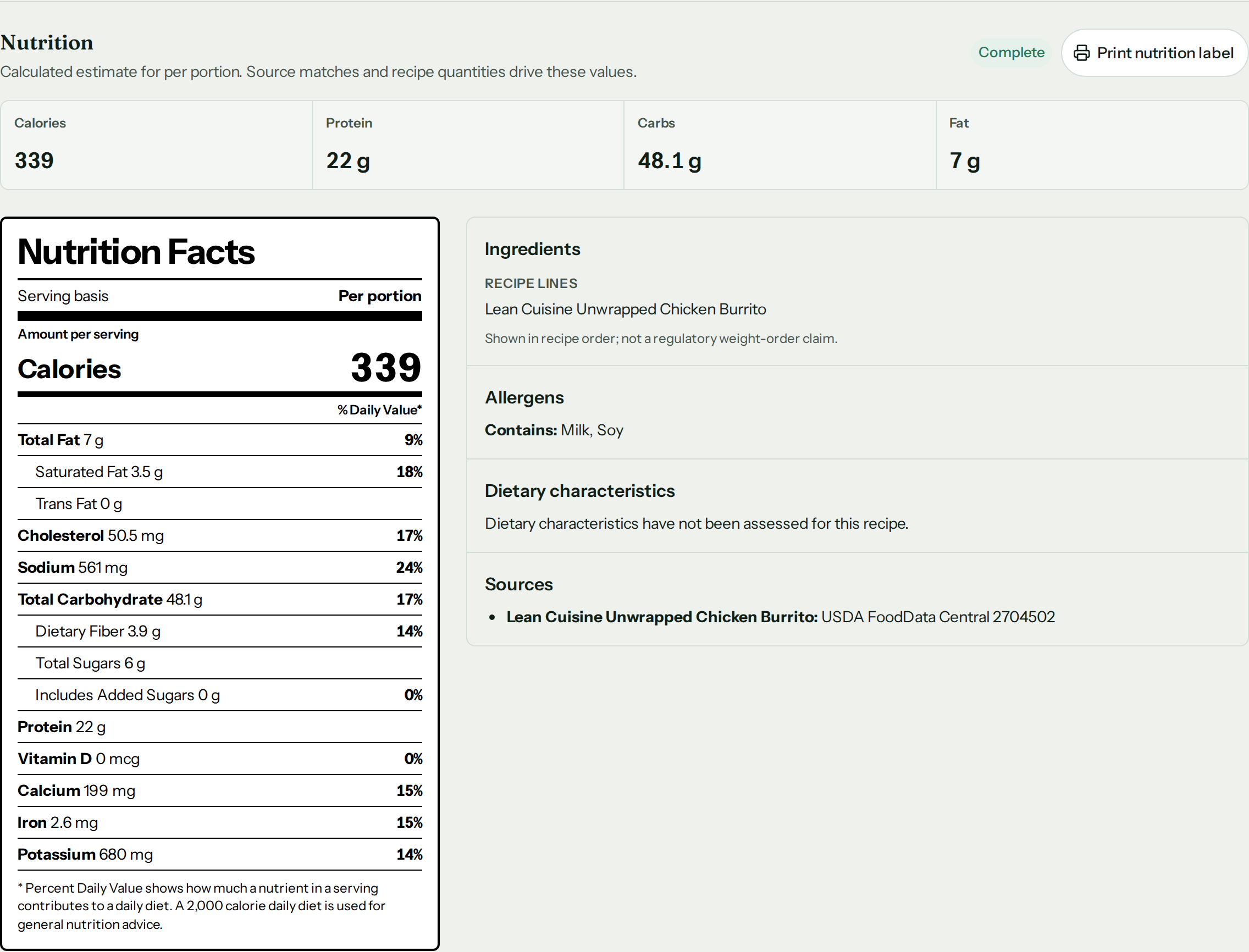
Task: Click the RECIPE LINES subheading
Action: coord(530,283)
